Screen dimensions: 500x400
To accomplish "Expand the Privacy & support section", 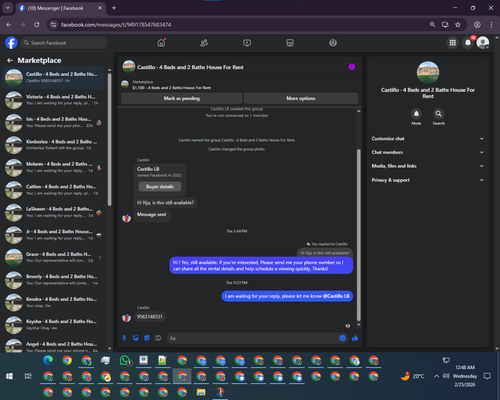I will (428, 180).
